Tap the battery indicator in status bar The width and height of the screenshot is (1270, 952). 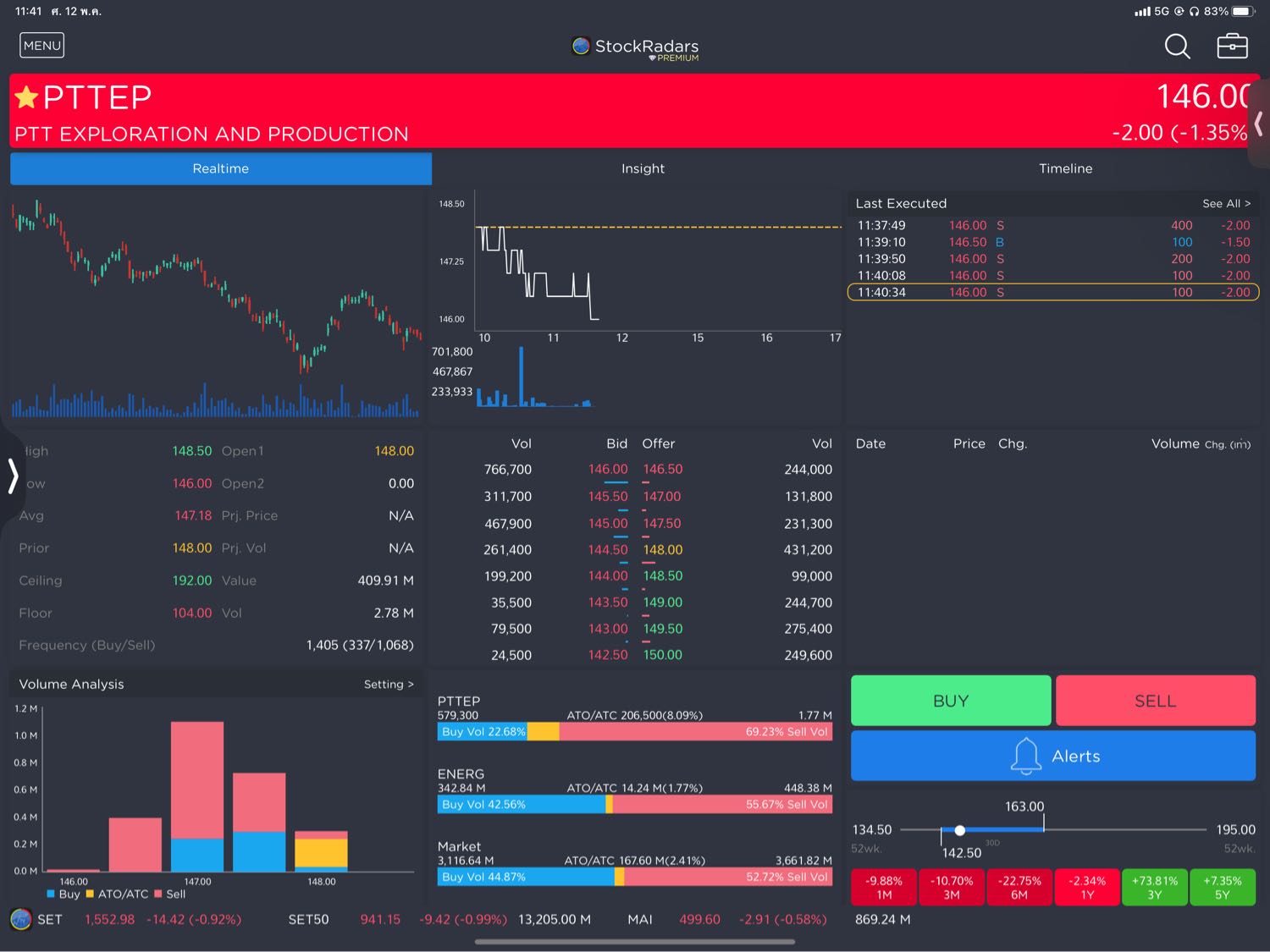(x=1243, y=11)
